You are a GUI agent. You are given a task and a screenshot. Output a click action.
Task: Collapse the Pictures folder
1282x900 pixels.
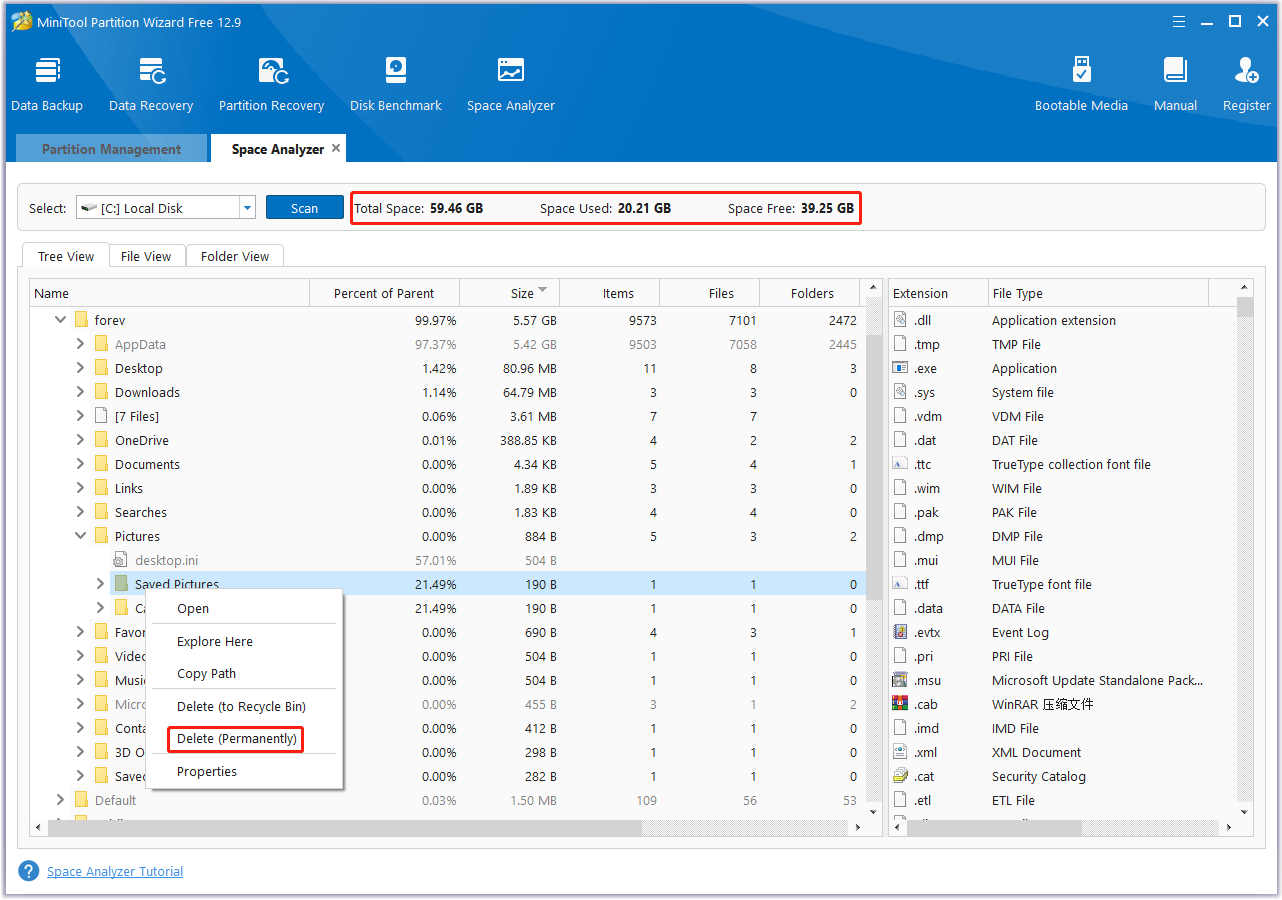pyautogui.click(x=80, y=536)
